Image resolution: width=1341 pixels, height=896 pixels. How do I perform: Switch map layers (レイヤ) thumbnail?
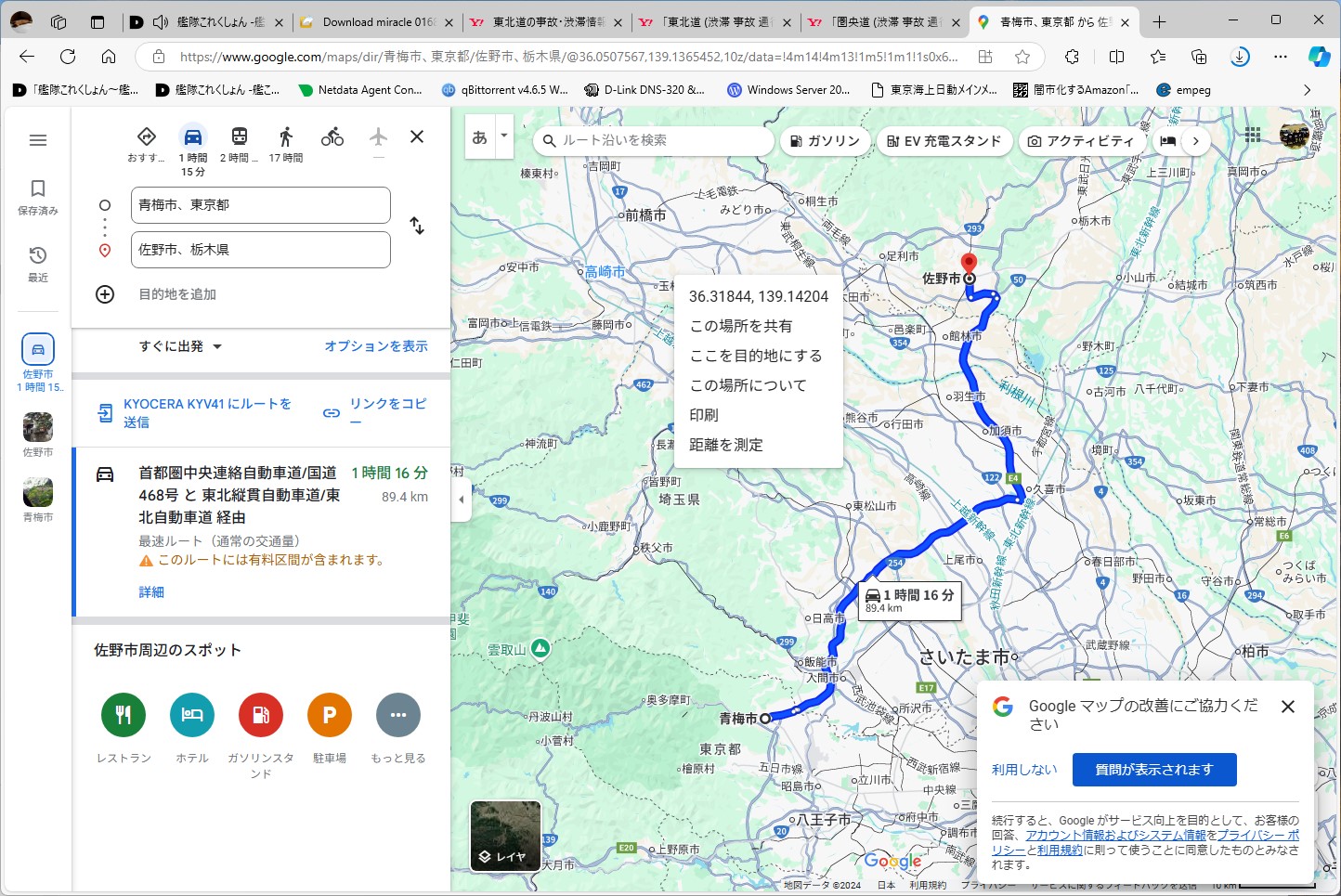click(505, 836)
